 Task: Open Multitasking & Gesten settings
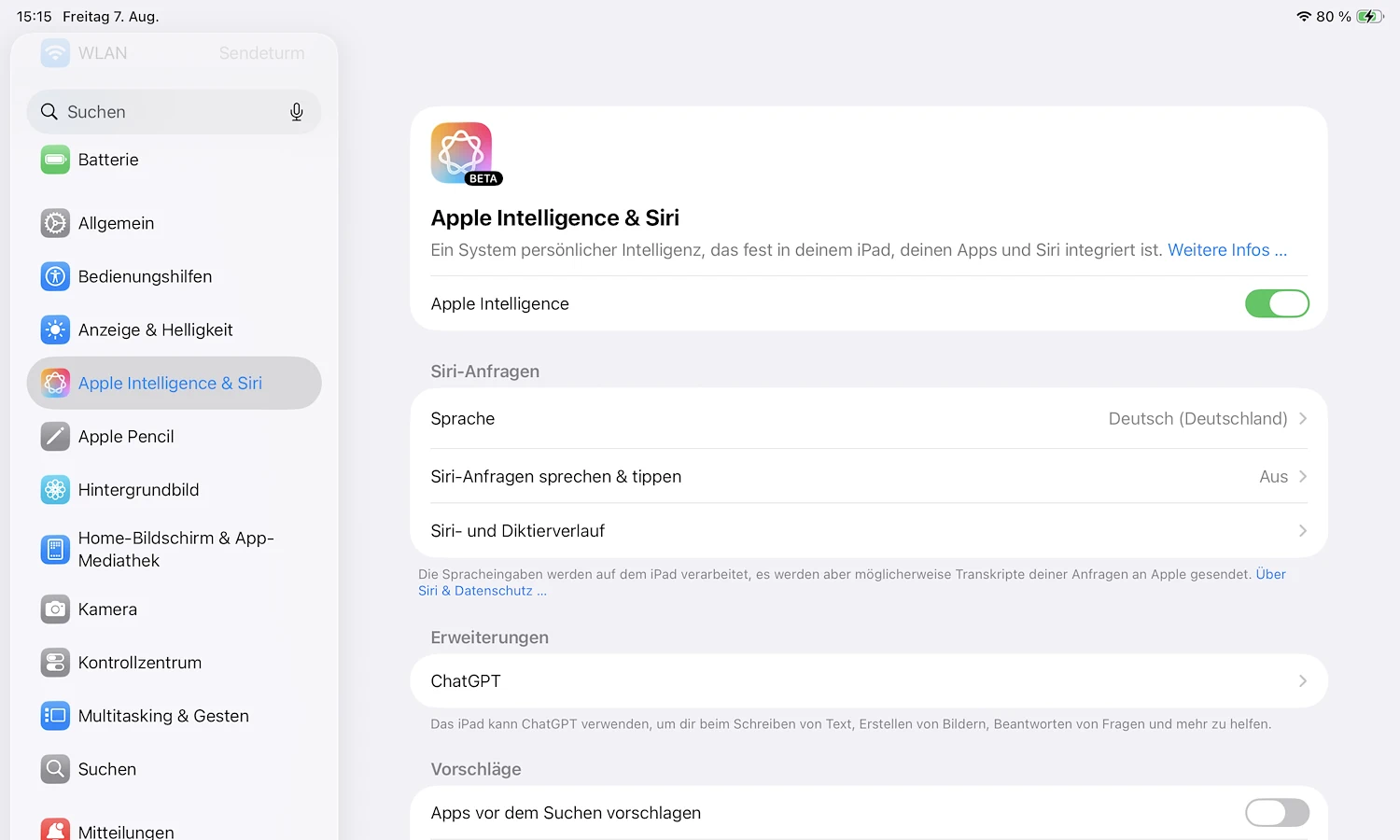point(174,716)
